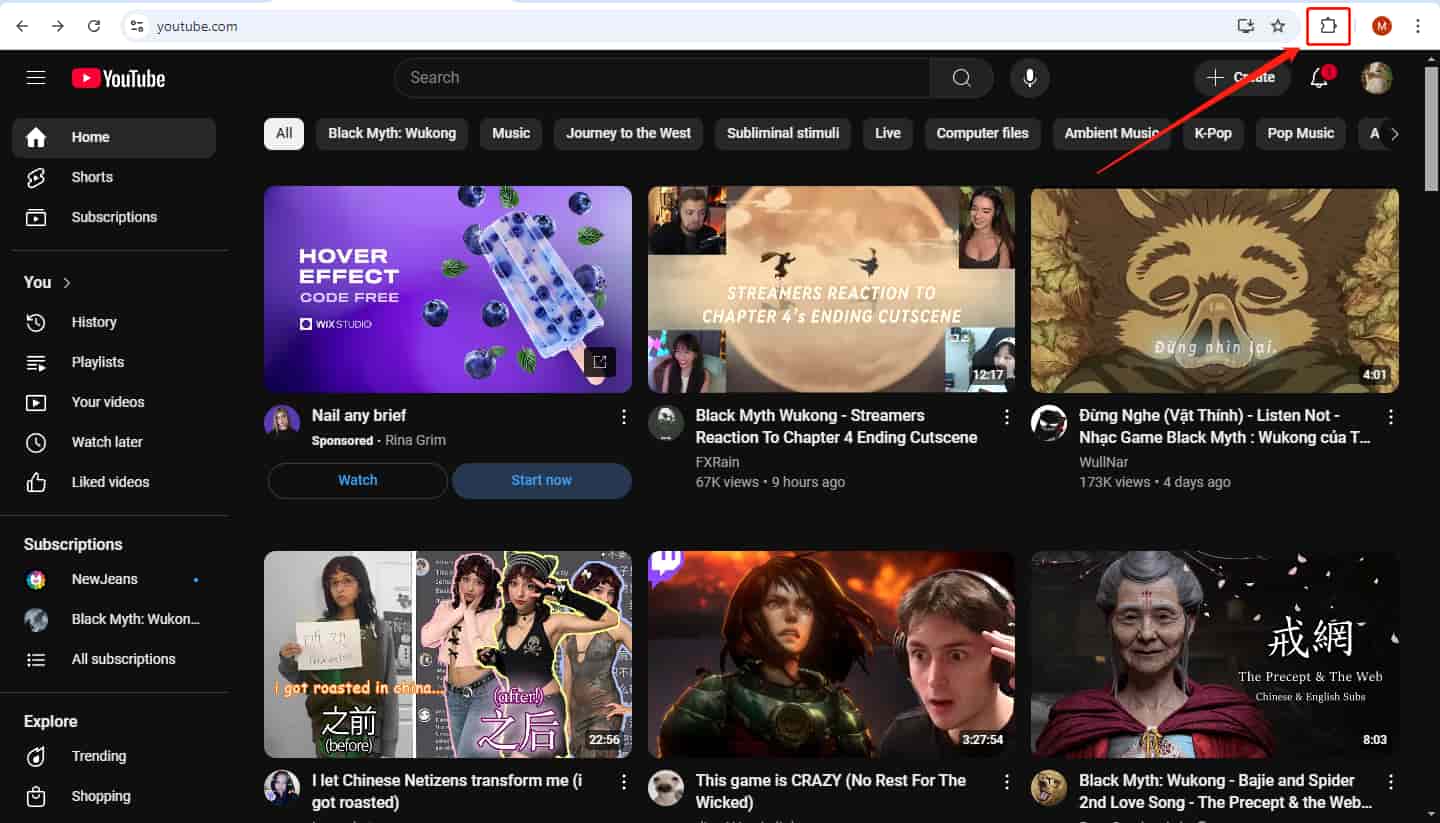Expand the You section chevron
The width and height of the screenshot is (1440, 823).
tap(67, 283)
